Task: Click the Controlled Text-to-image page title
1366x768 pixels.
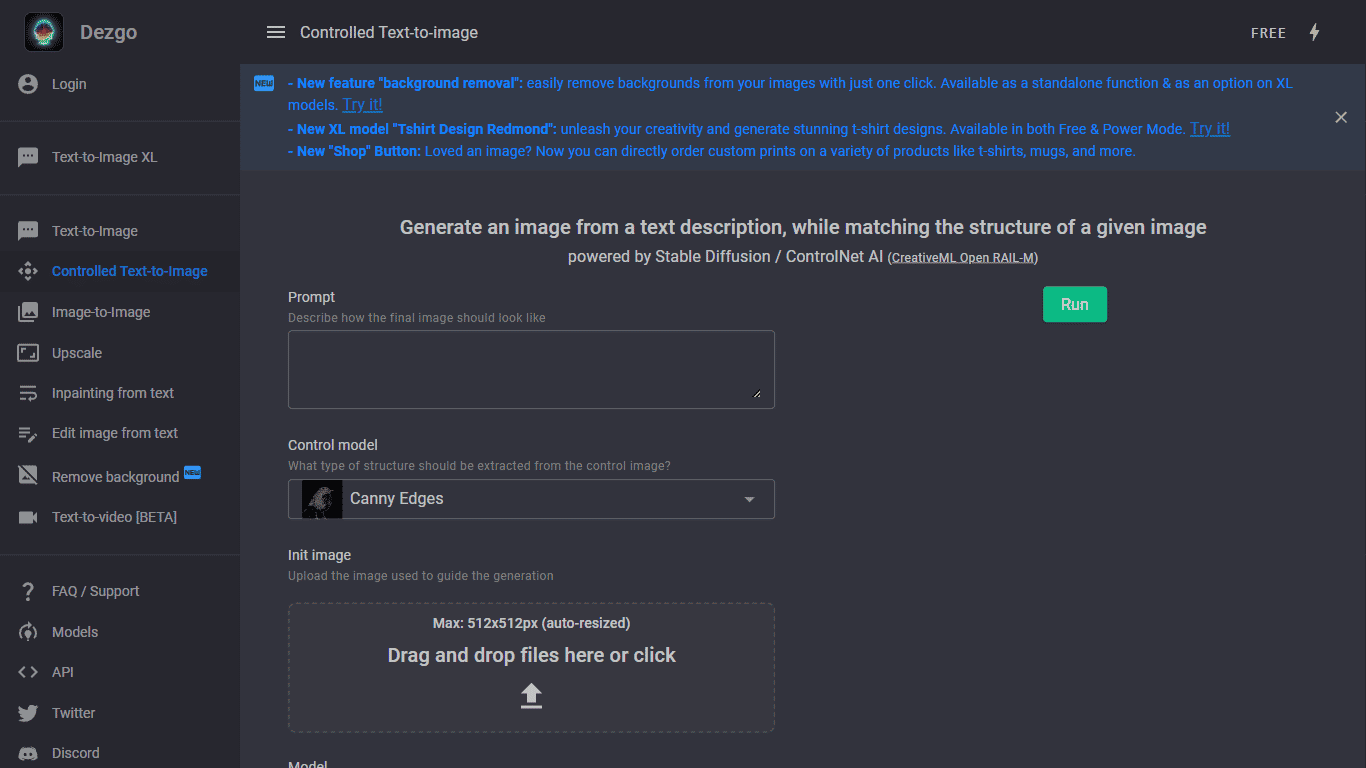Action: click(389, 33)
